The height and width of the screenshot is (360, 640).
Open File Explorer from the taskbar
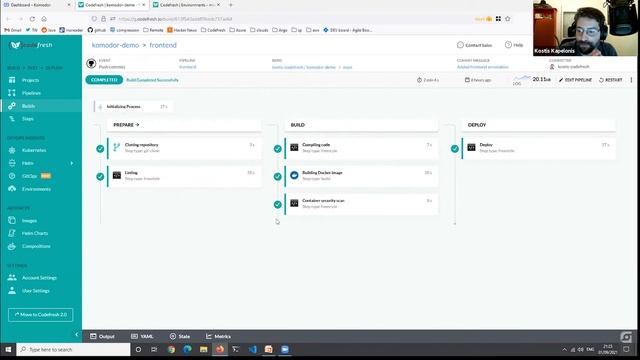(x=203, y=349)
